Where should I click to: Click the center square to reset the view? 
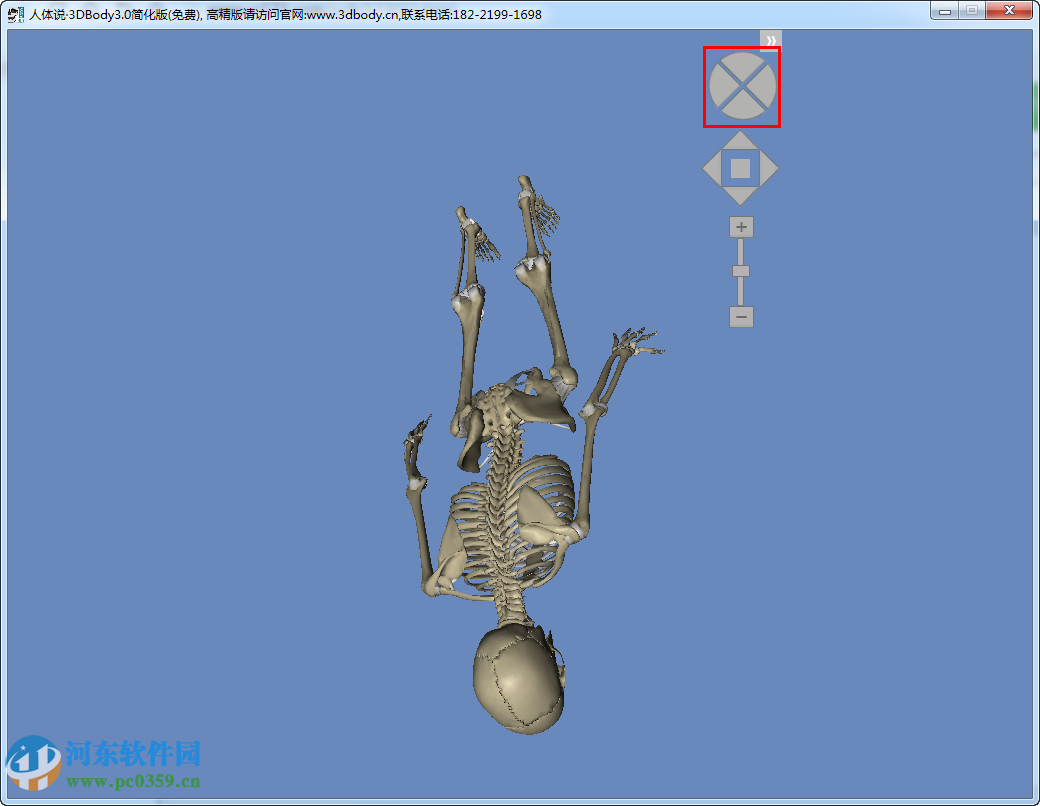point(740,168)
